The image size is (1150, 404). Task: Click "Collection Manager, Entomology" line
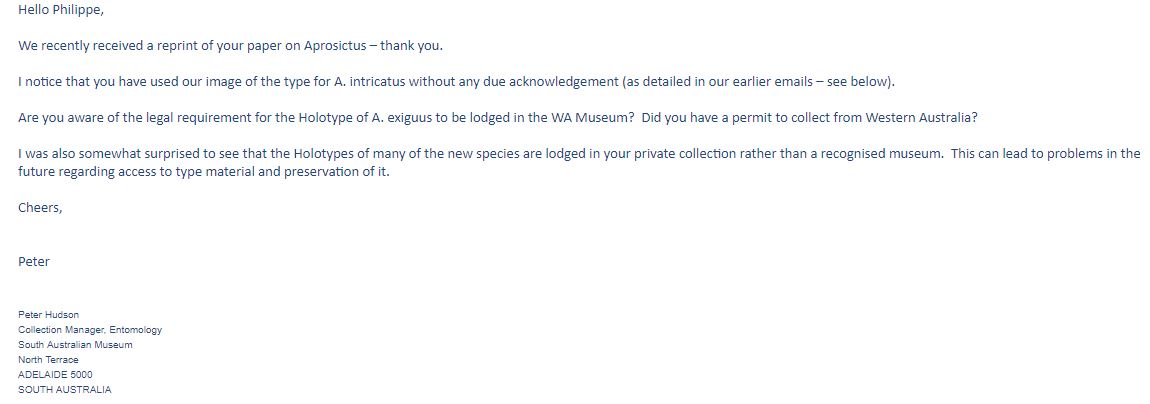click(x=90, y=330)
